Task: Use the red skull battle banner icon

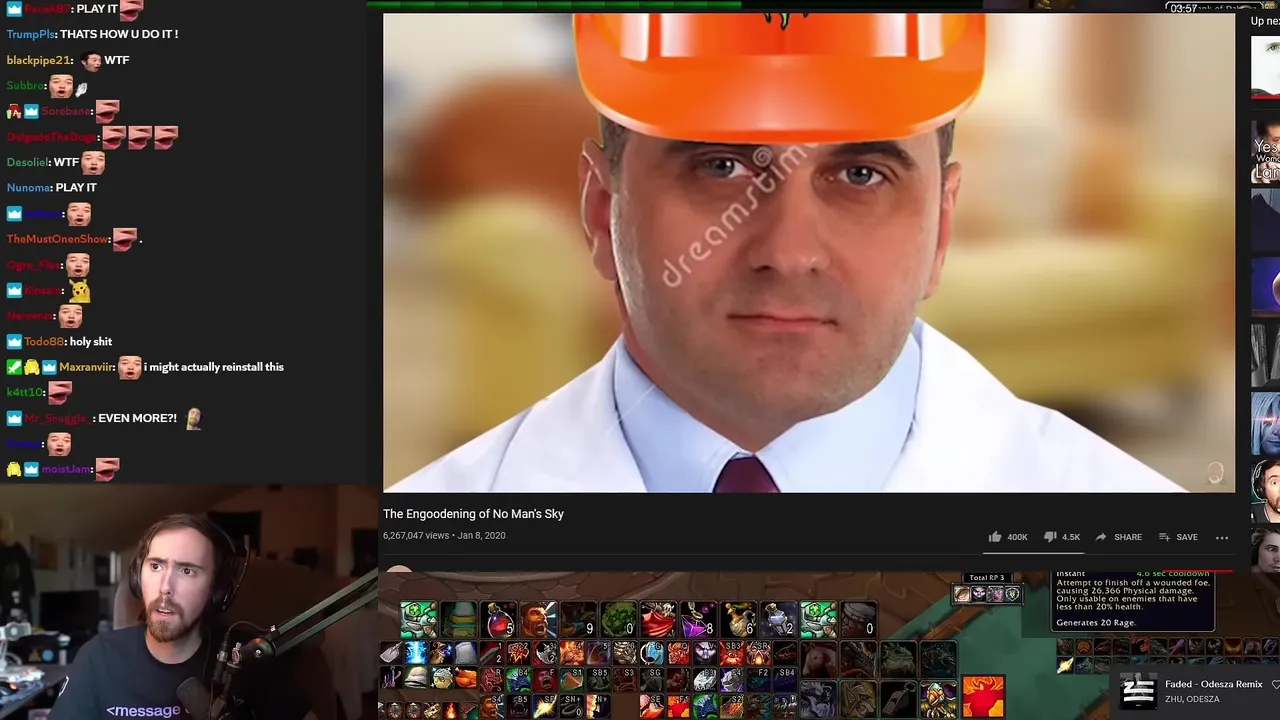Action: pyautogui.click(x=659, y=619)
